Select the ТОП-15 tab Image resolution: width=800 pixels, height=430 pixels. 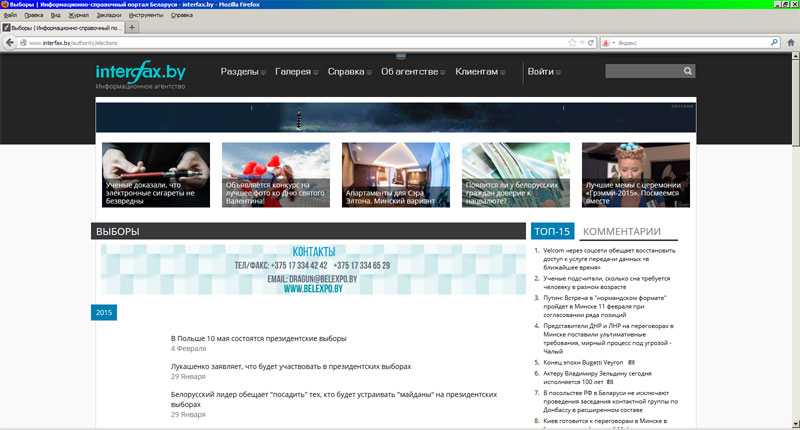552,231
